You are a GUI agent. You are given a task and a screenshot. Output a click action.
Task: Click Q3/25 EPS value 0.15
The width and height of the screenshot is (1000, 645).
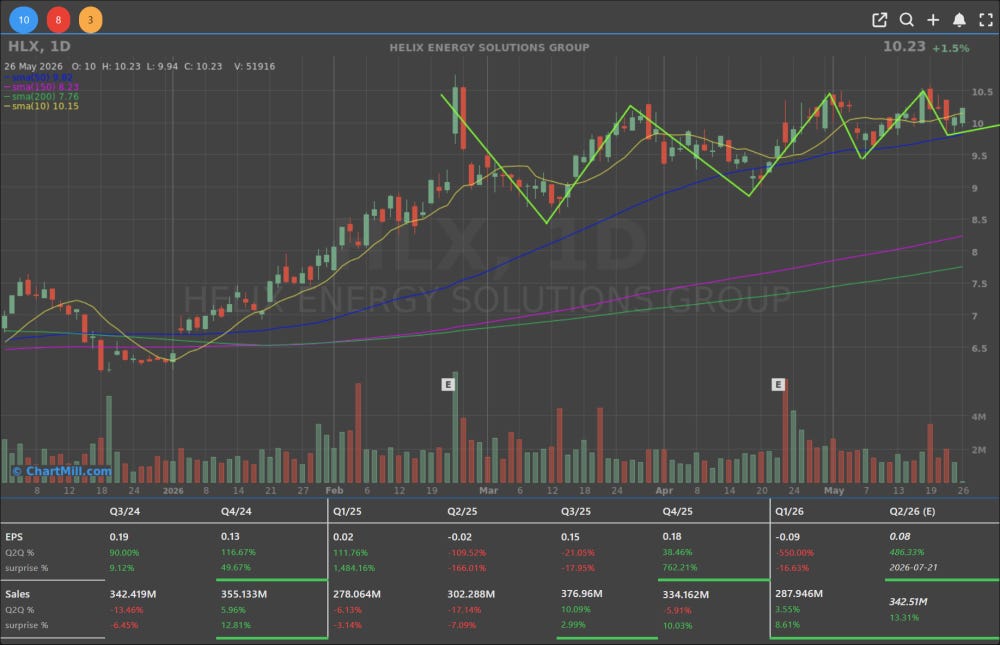point(570,537)
